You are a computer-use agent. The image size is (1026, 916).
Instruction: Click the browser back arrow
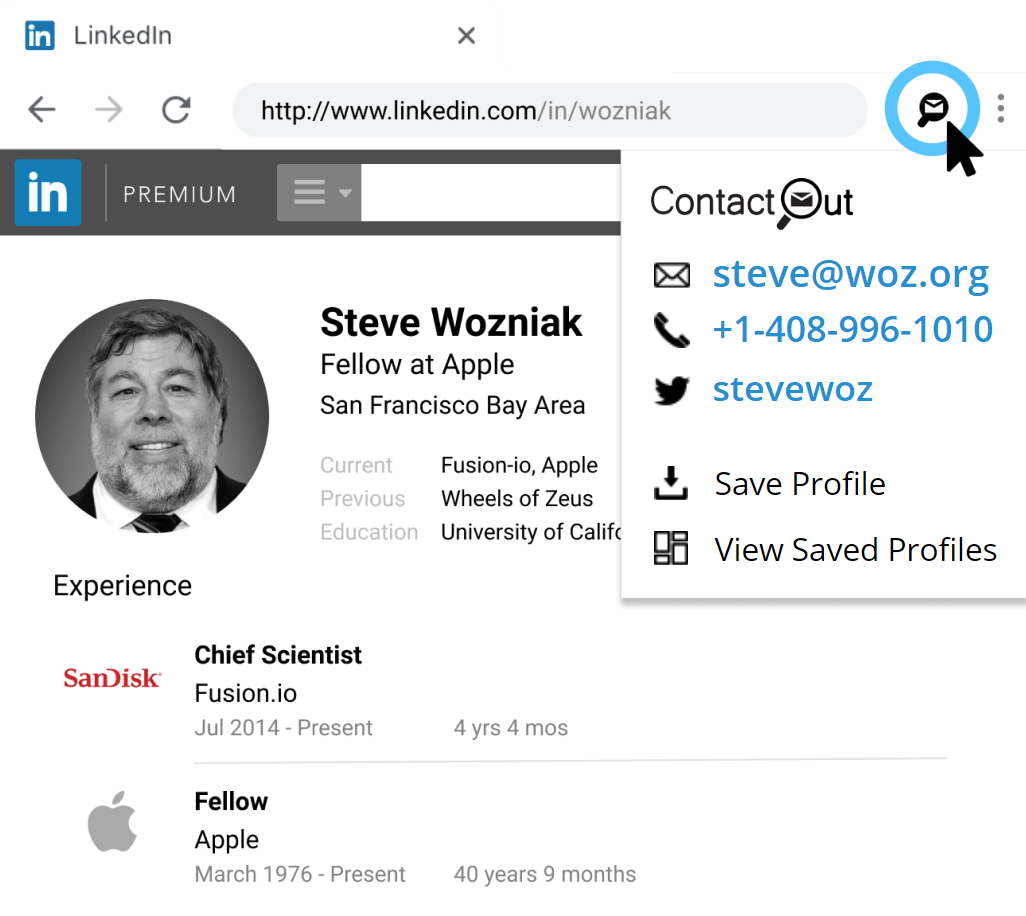coord(42,109)
